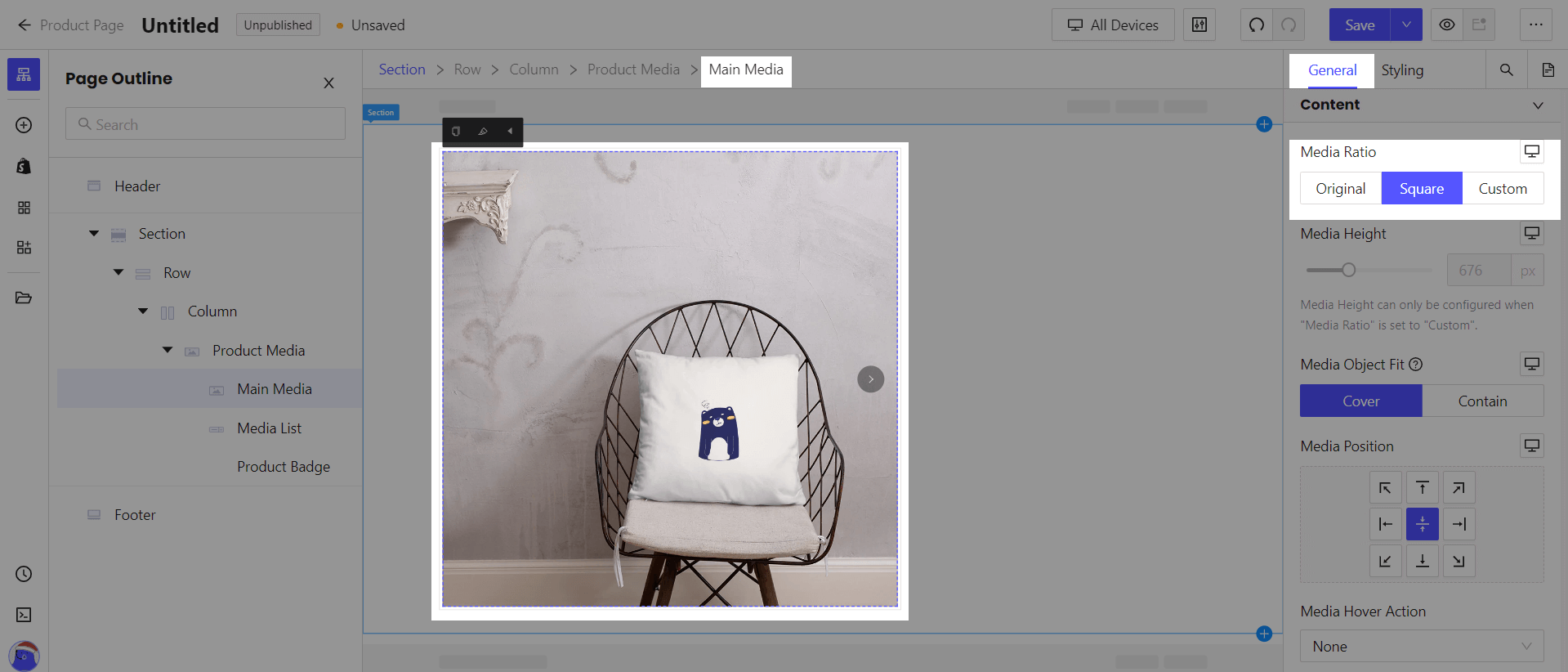Select Square media ratio
Viewport: 1568px width, 672px height.
(1422, 188)
